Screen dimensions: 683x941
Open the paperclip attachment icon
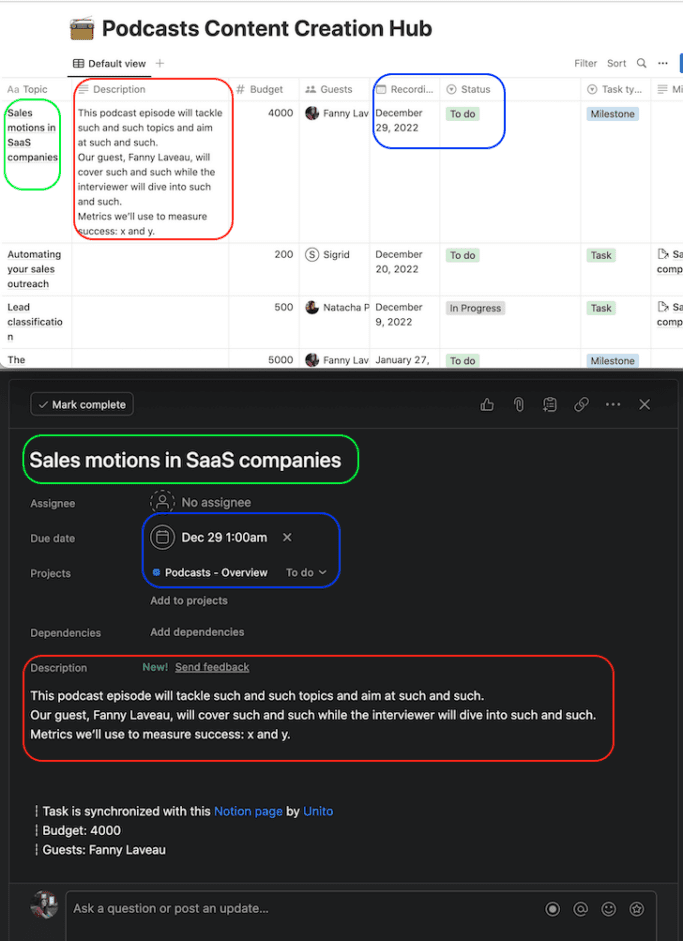pyautogui.click(x=518, y=404)
